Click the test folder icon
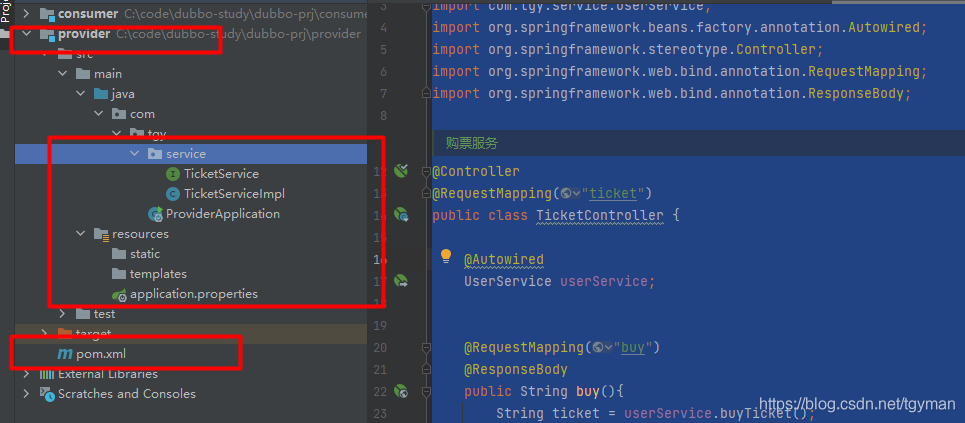965x423 pixels. tap(83, 314)
